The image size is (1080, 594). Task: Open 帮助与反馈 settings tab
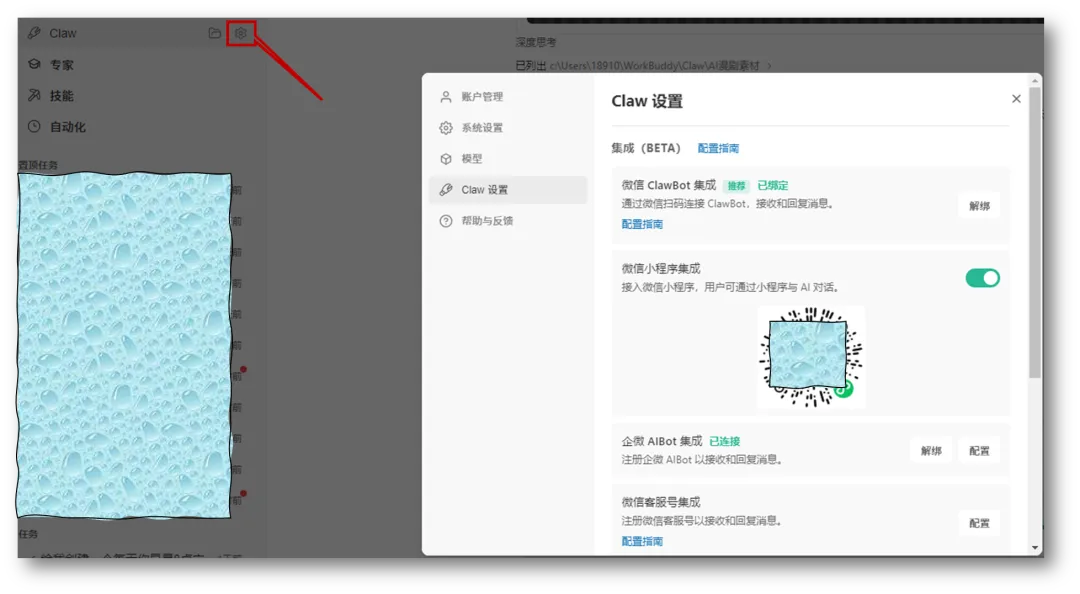[x=508, y=221]
